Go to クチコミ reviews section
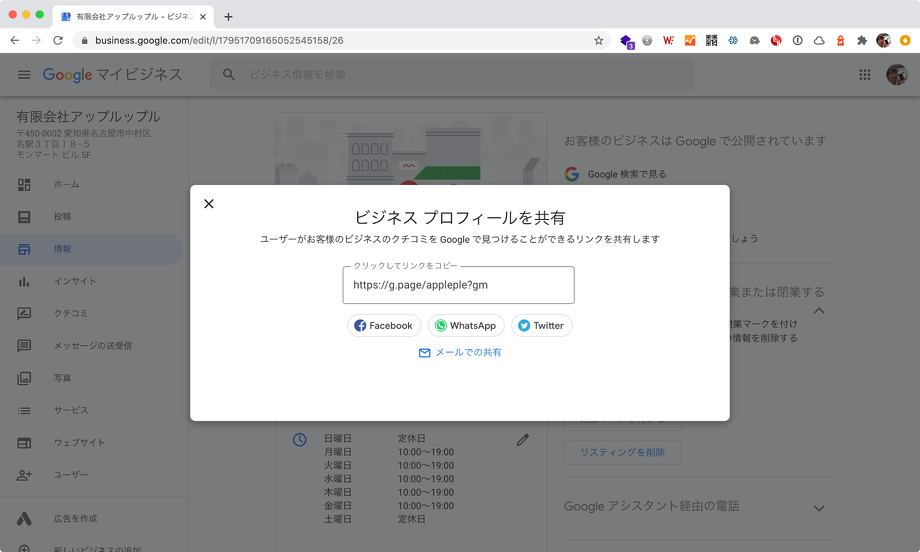 point(71,313)
